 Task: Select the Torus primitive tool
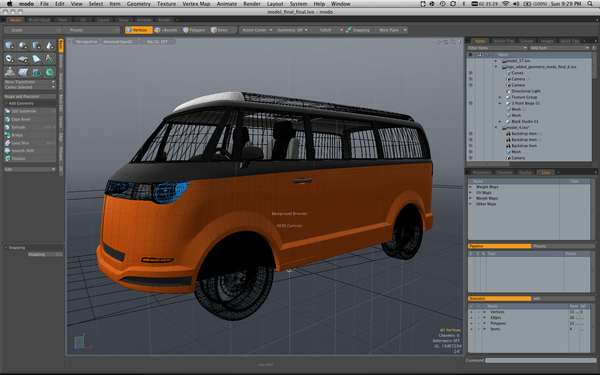10,59
